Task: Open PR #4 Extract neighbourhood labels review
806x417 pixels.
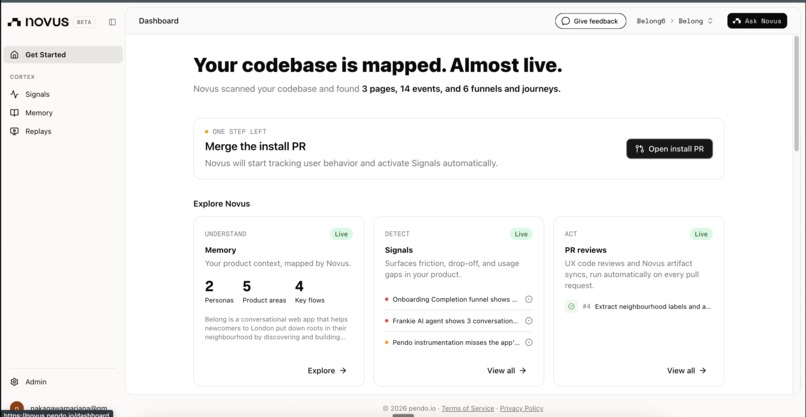Action: pos(638,306)
